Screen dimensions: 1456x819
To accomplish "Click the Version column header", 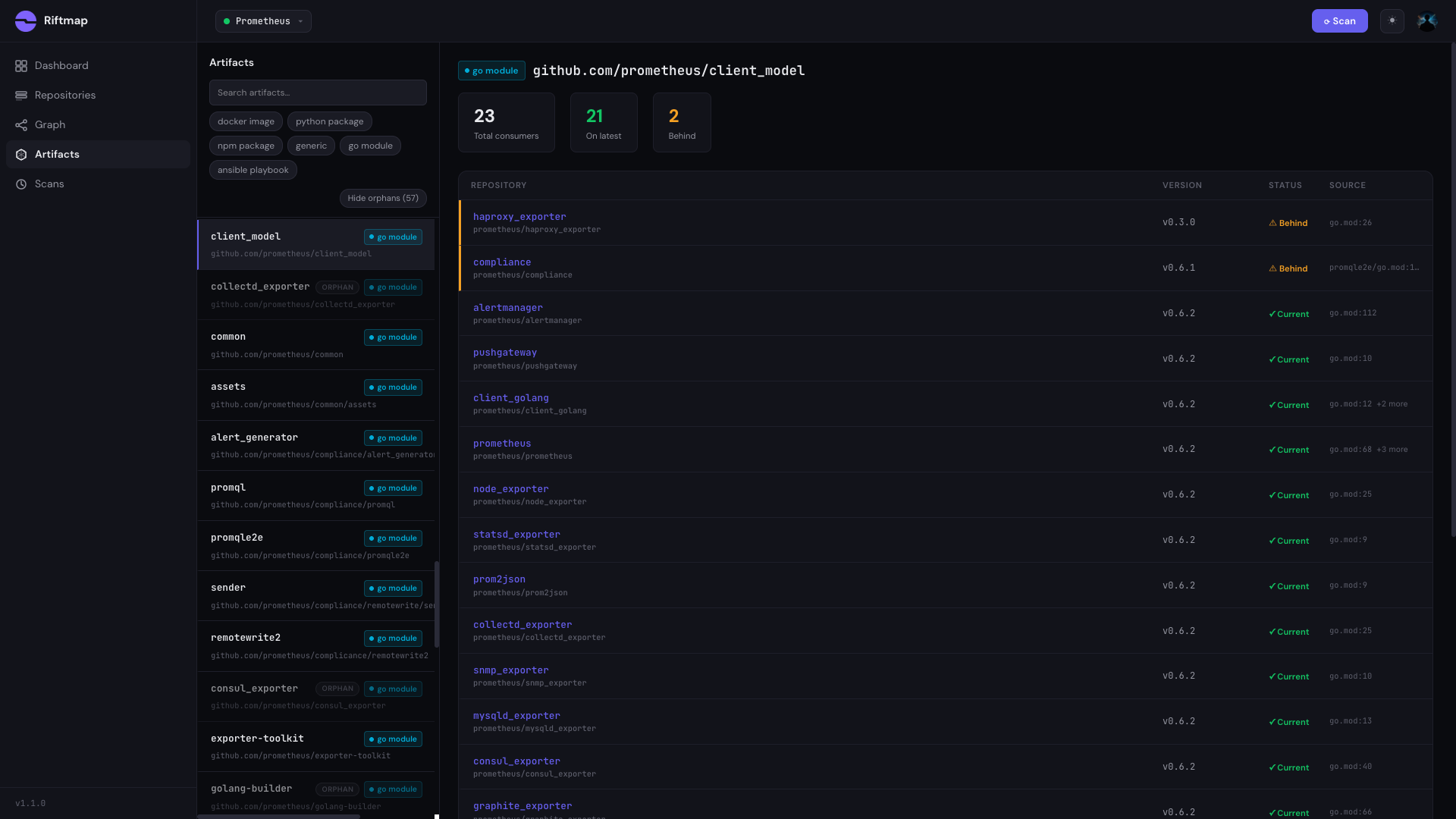I will coord(1182,186).
